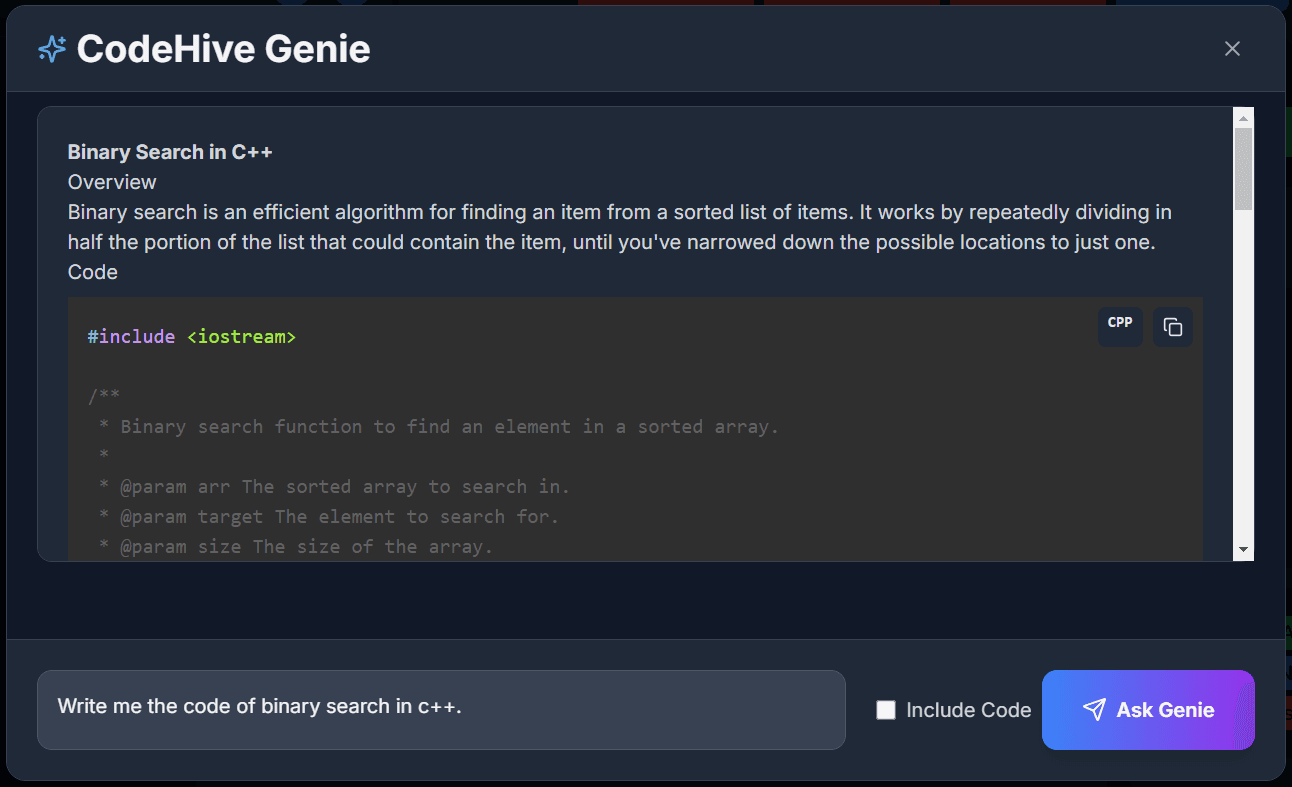Copy the C++ code snippet to clipboard
The width and height of the screenshot is (1292, 787).
pyautogui.click(x=1173, y=328)
